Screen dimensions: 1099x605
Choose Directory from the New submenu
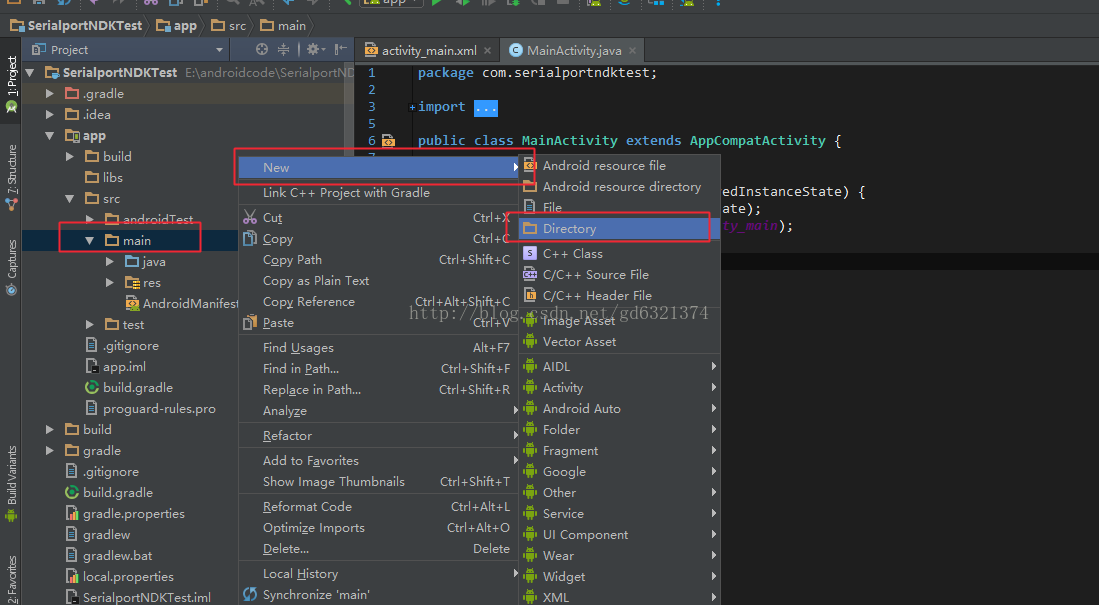point(620,229)
